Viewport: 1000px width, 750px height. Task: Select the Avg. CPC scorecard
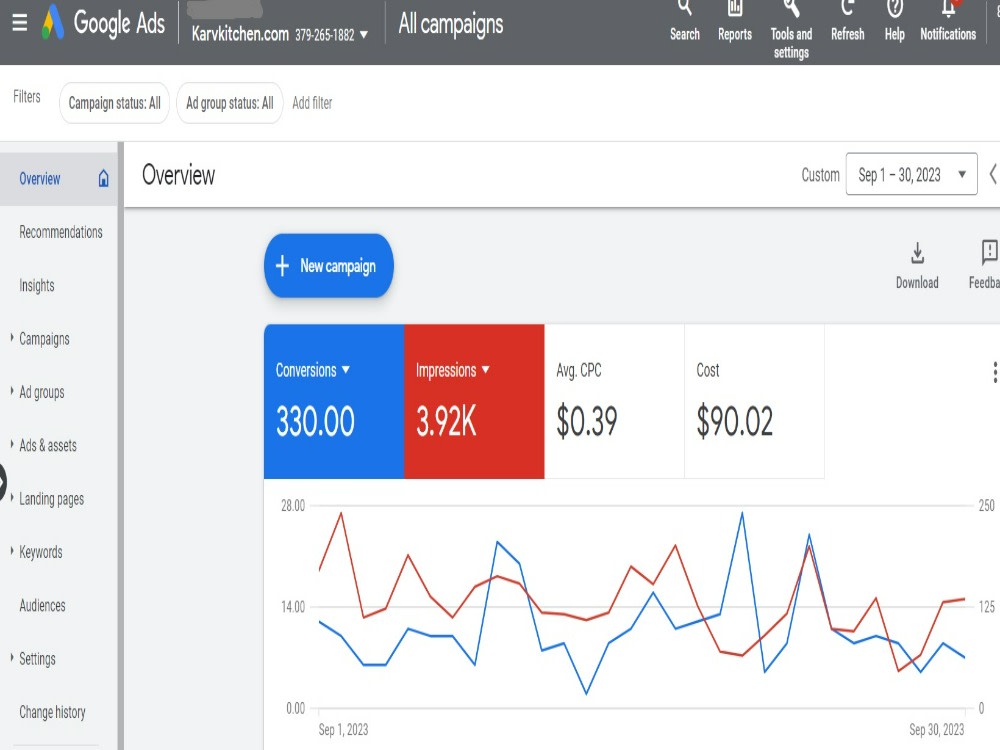(614, 401)
